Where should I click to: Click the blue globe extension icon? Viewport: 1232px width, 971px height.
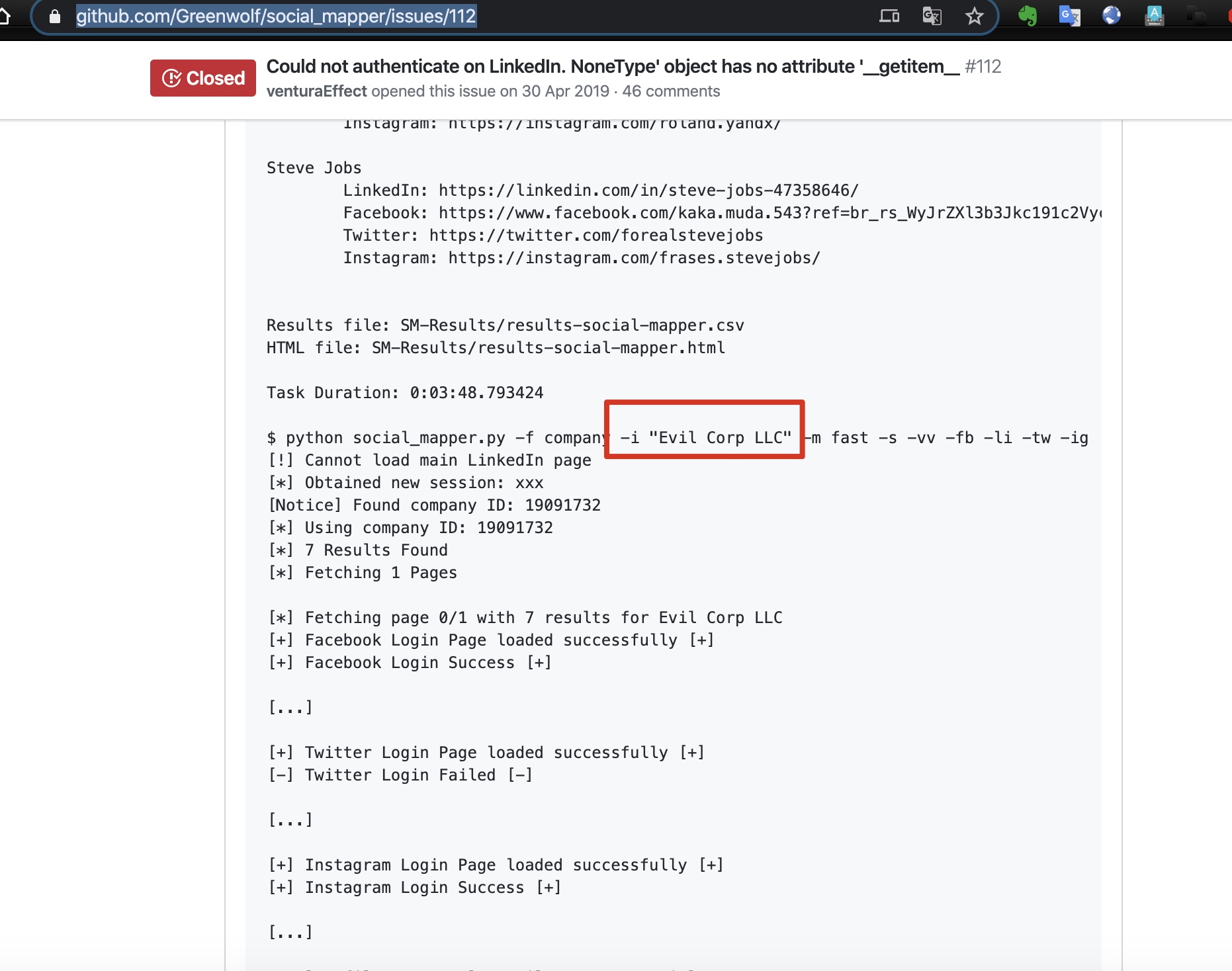coord(1112,15)
